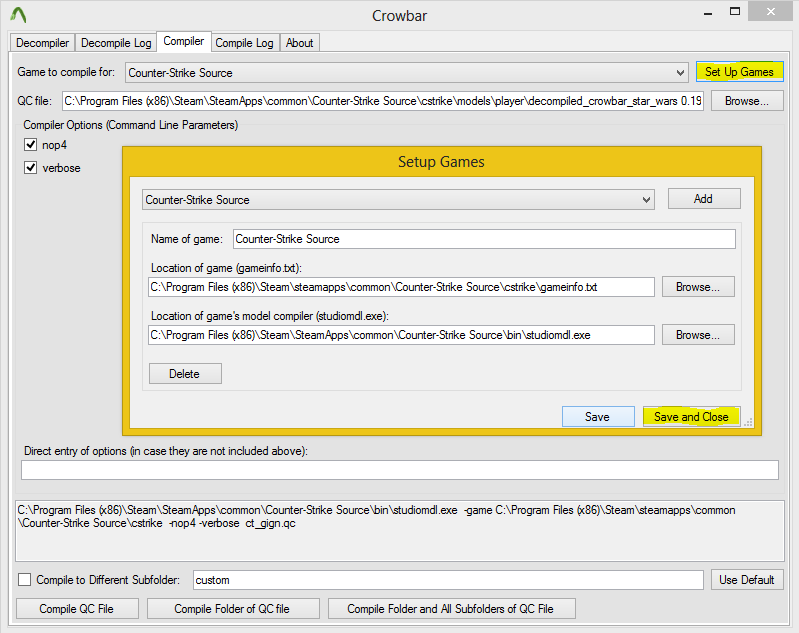
Task: Click Save and Close button
Action: click(x=691, y=417)
